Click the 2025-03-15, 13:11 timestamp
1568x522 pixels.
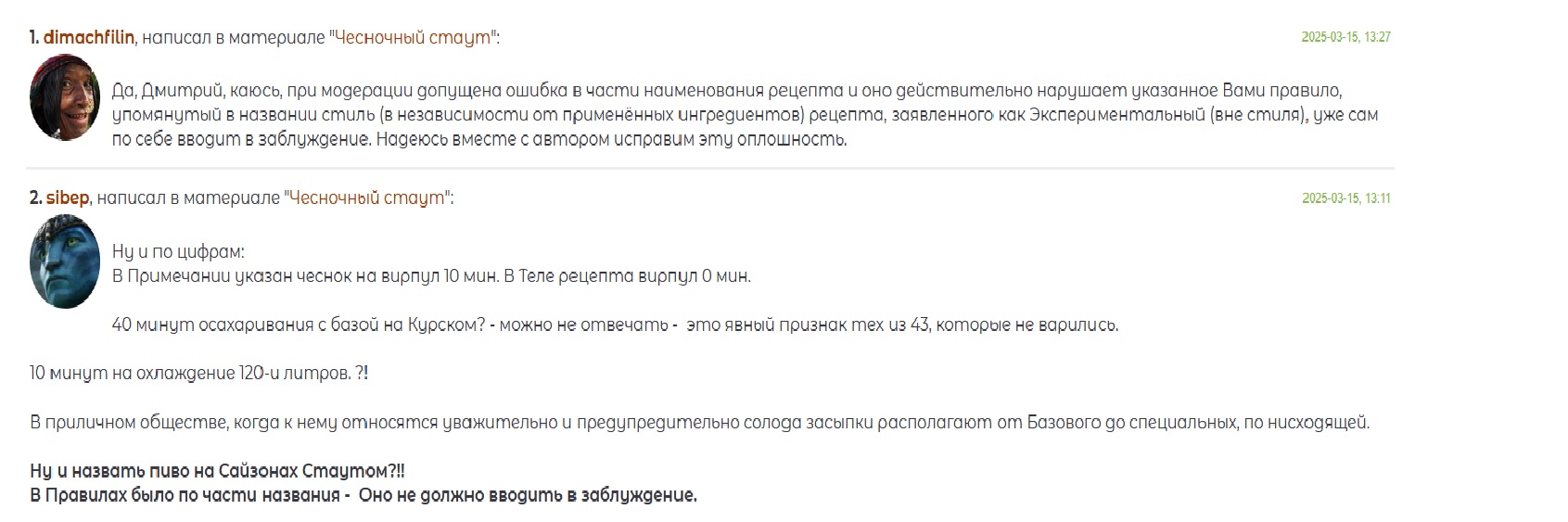[1345, 198]
